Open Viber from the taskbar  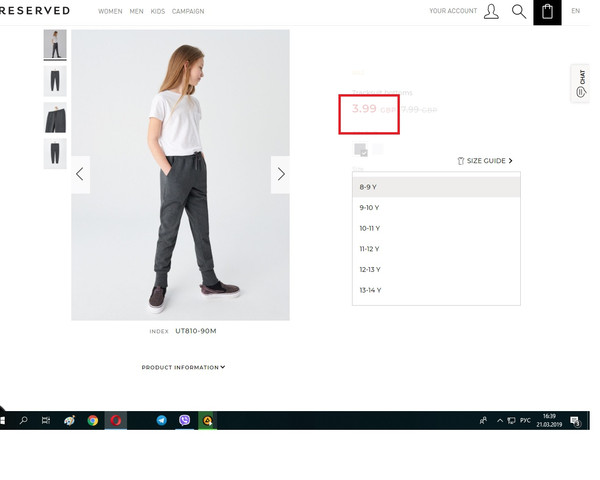pos(185,421)
